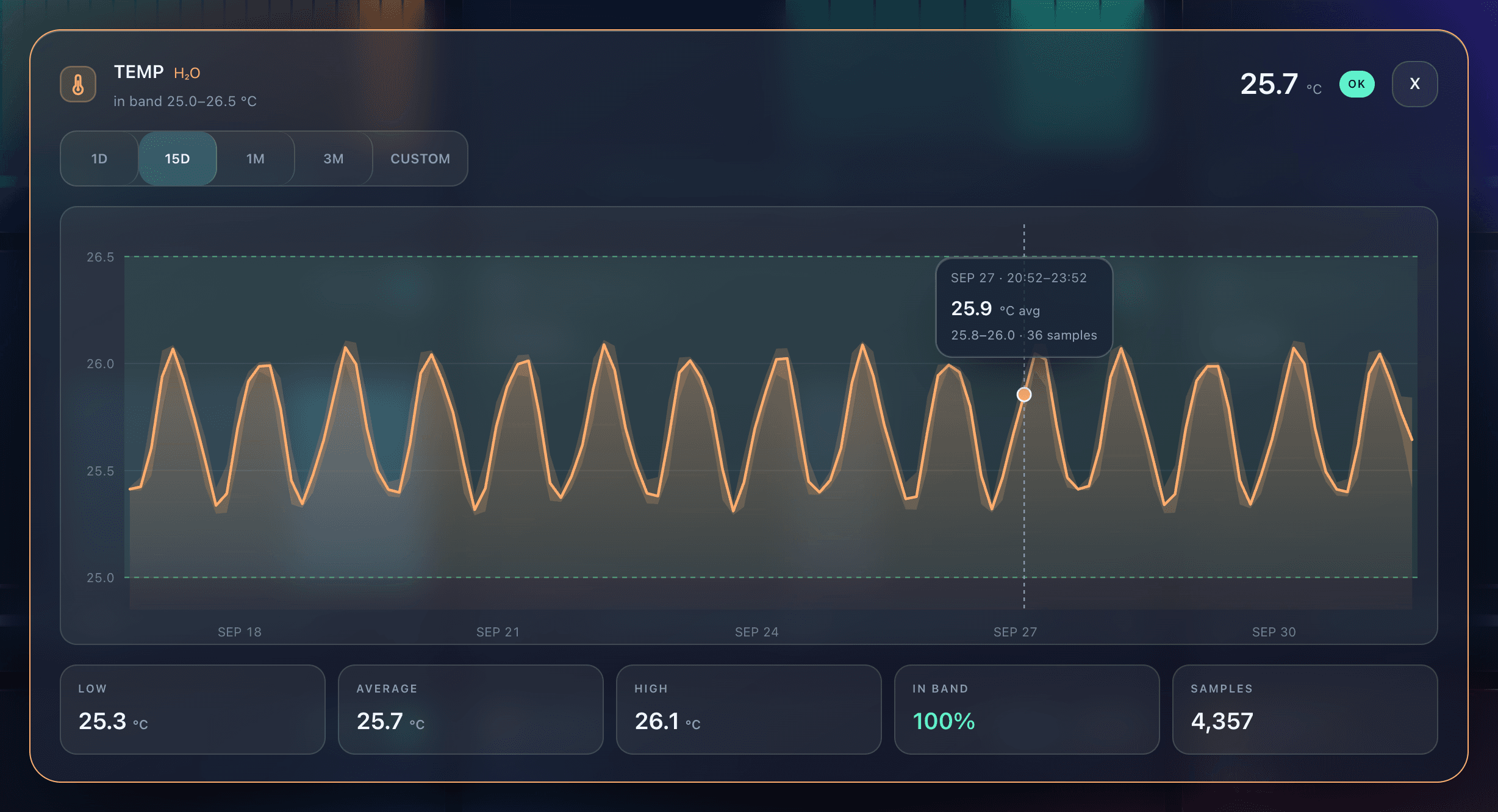Image resolution: width=1498 pixels, height=812 pixels.
Task: Click the SEP 21 axis label
Action: coord(498,632)
